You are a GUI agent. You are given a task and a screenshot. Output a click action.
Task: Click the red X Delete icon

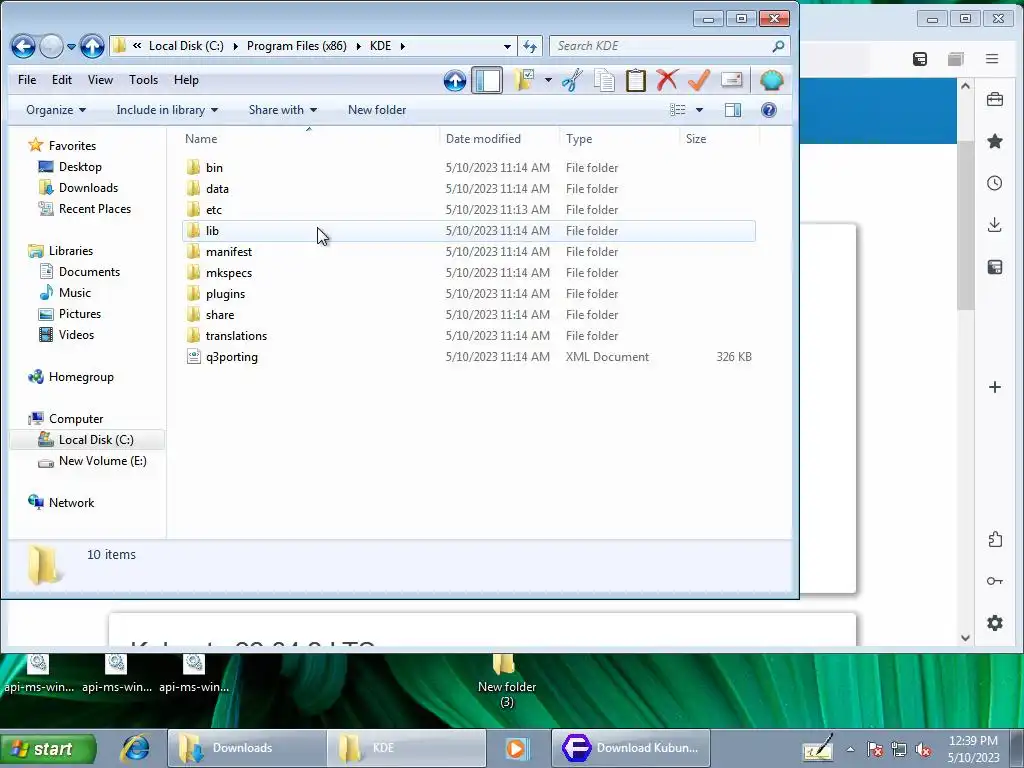[x=667, y=80]
